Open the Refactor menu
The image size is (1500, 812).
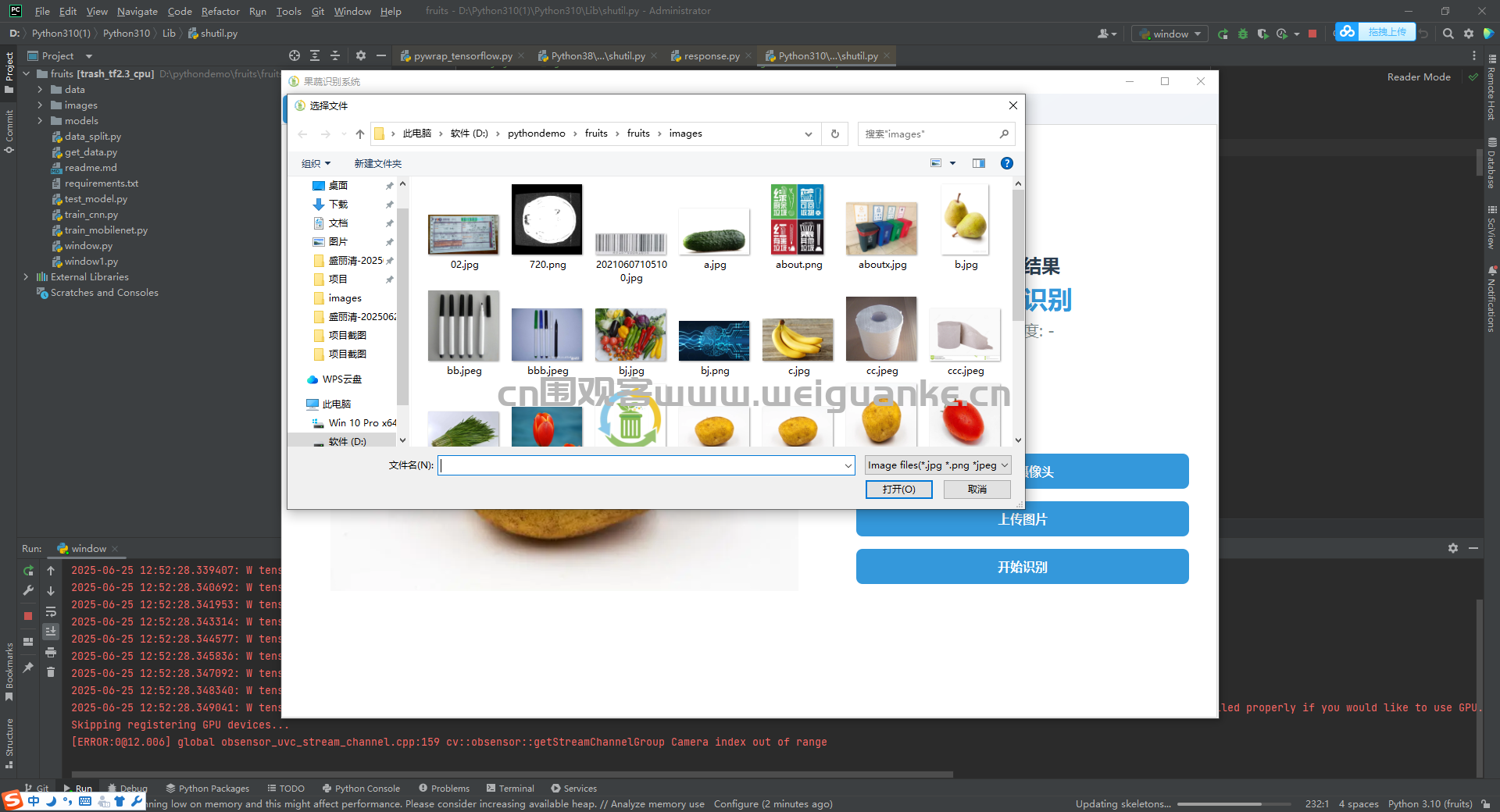pos(220,11)
